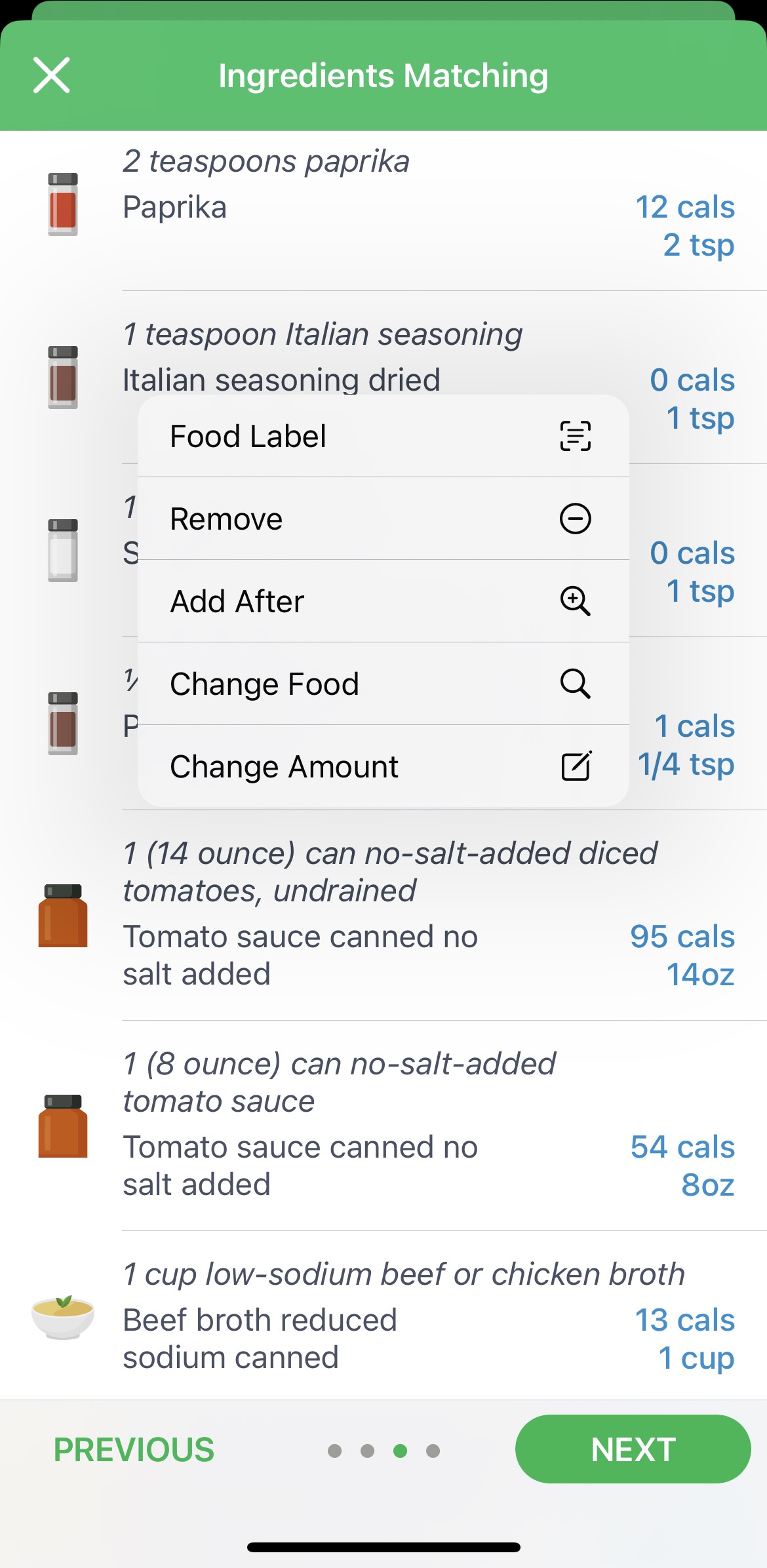Go to the NEXT step
The height and width of the screenshot is (1568, 767).
click(x=633, y=1449)
